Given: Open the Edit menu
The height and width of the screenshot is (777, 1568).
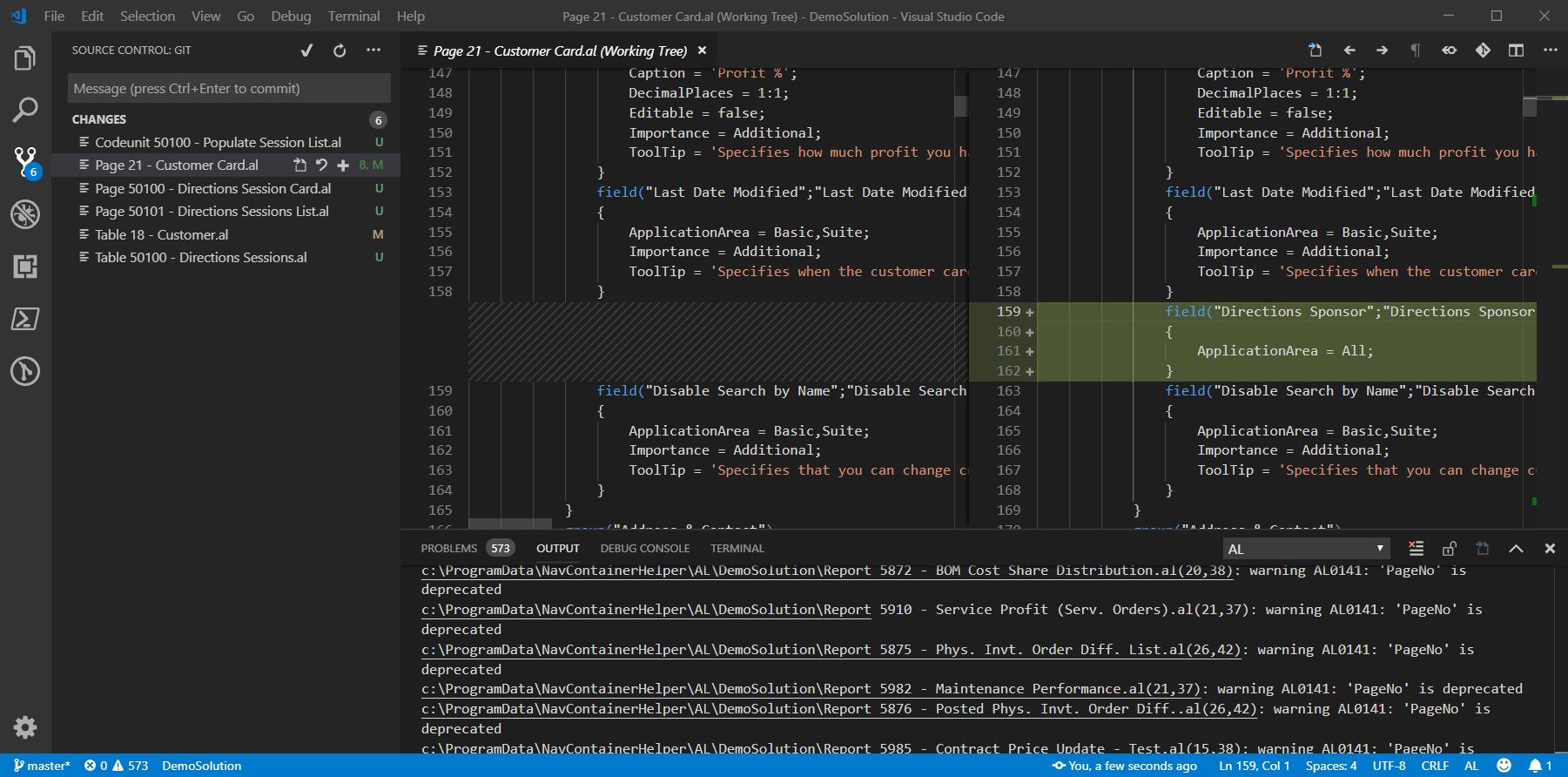Looking at the screenshot, I should pos(92,16).
